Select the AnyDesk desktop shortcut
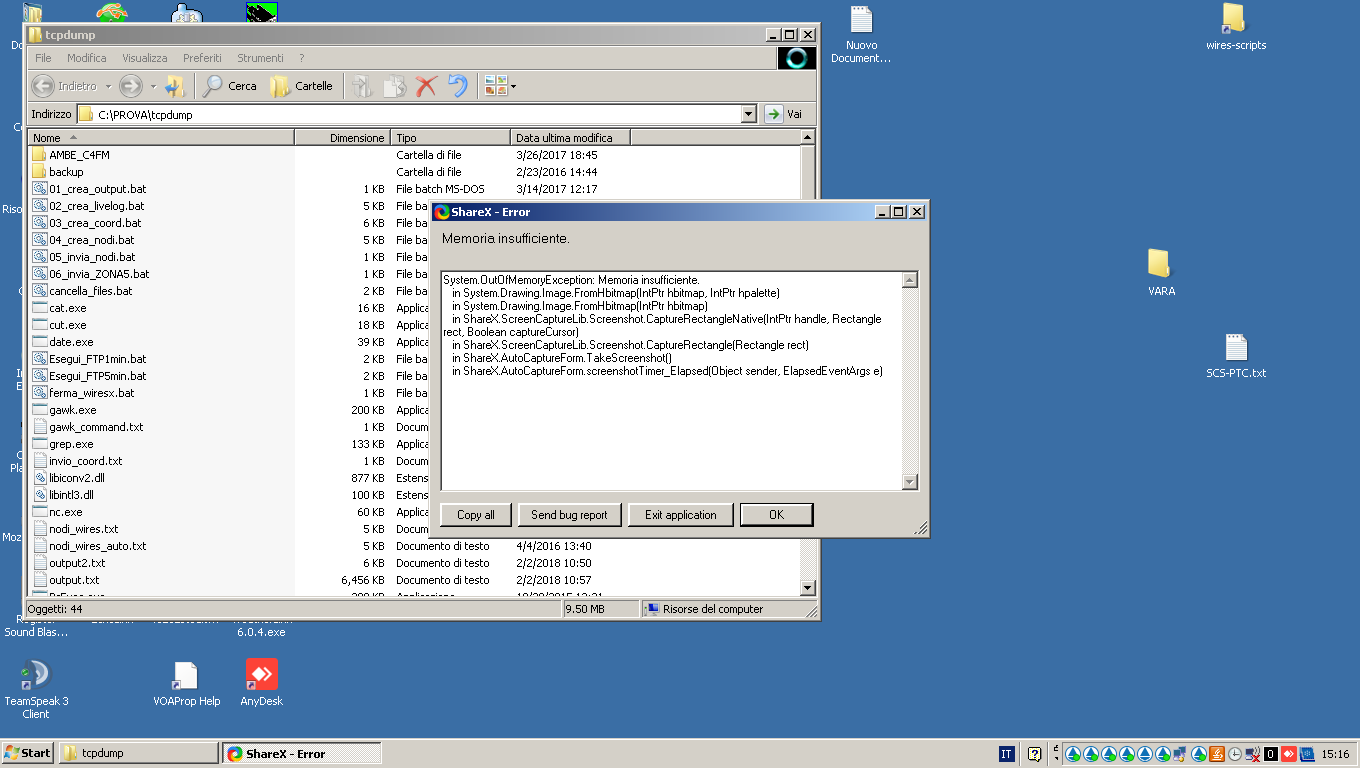This screenshot has height=768, width=1360. pyautogui.click(x=261, y=682)
